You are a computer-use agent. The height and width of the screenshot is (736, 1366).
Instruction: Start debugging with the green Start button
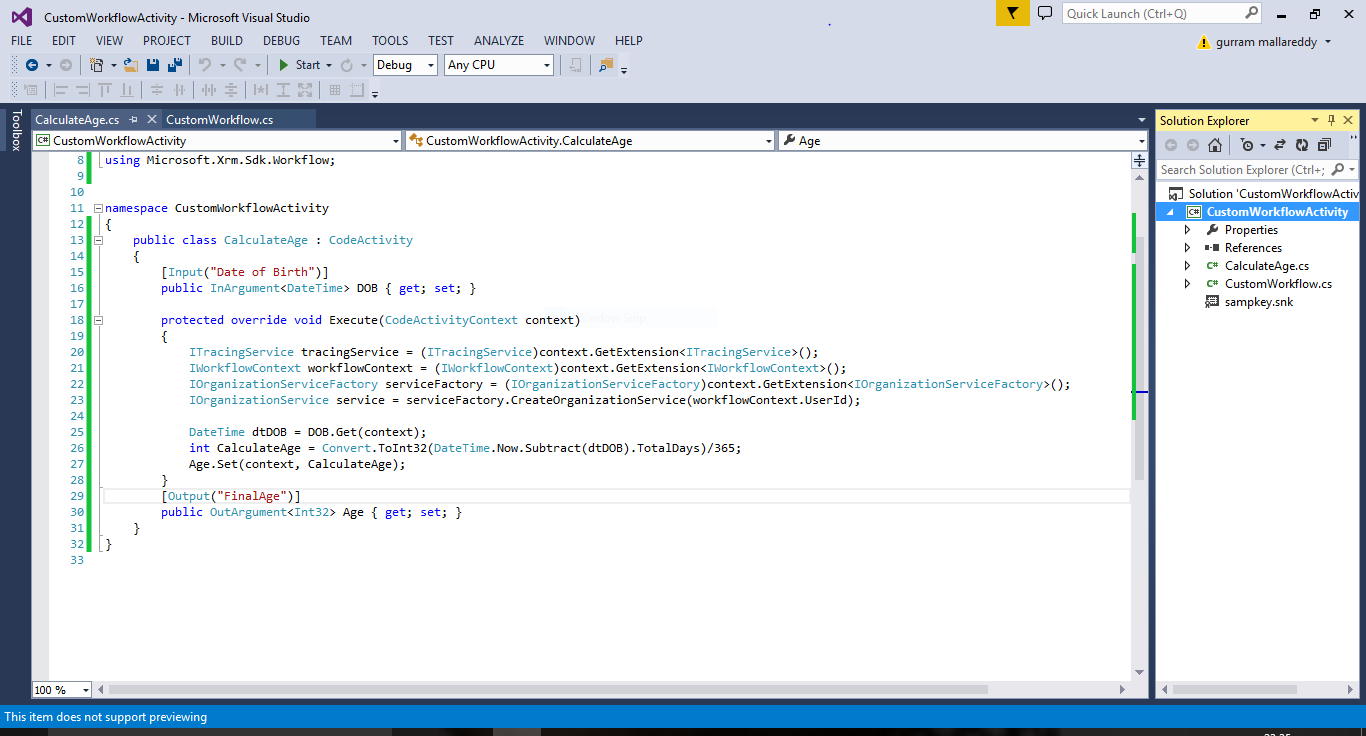[x=299, y=65]
